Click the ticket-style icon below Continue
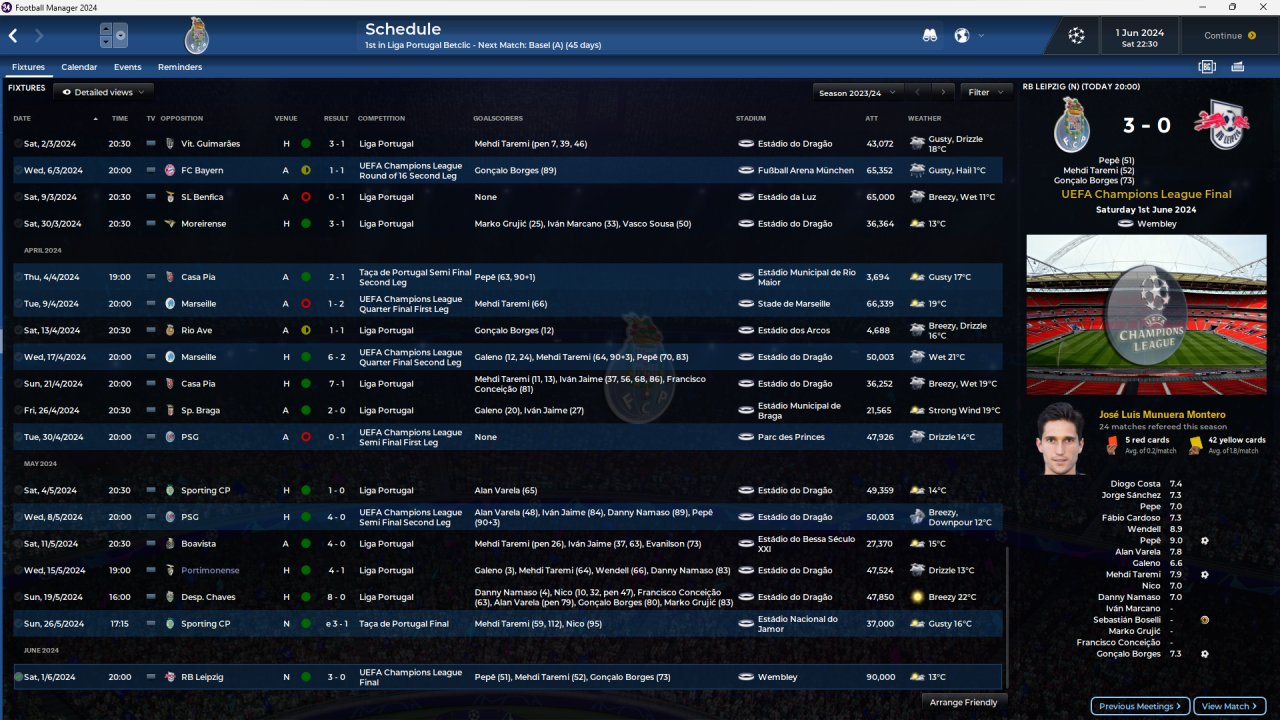This screenshot has width=1280, height=720. (1238, 67)
